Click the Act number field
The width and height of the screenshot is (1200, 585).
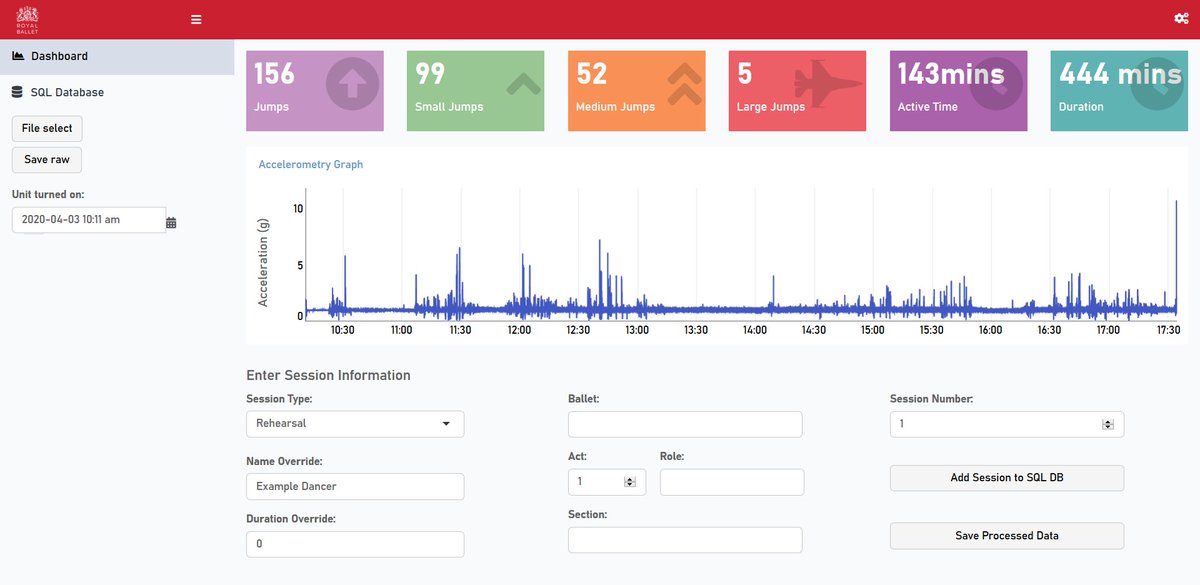pyautogui.click(x=607, y=482)
